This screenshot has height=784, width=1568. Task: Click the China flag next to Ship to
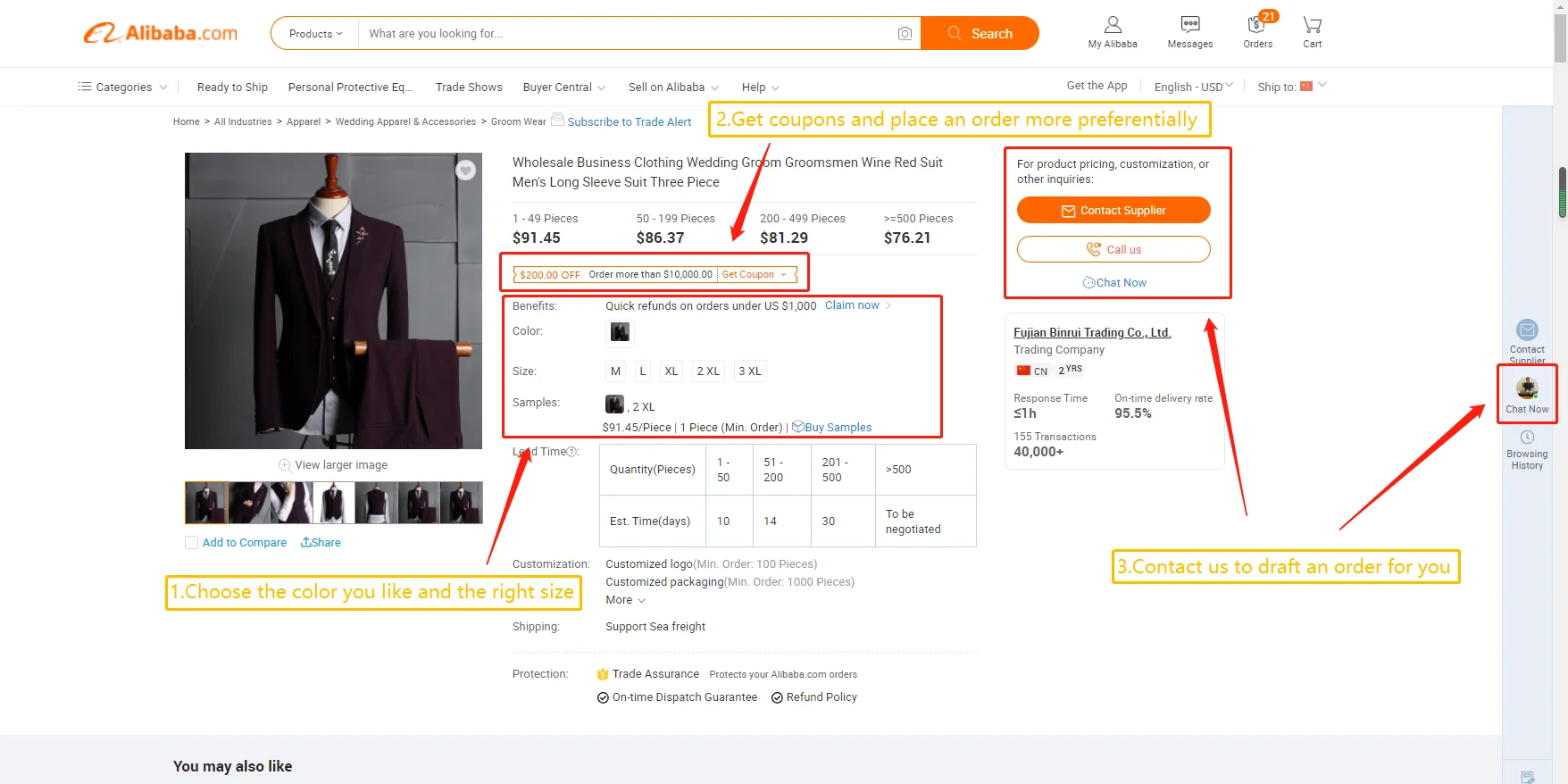[1306, 87]
